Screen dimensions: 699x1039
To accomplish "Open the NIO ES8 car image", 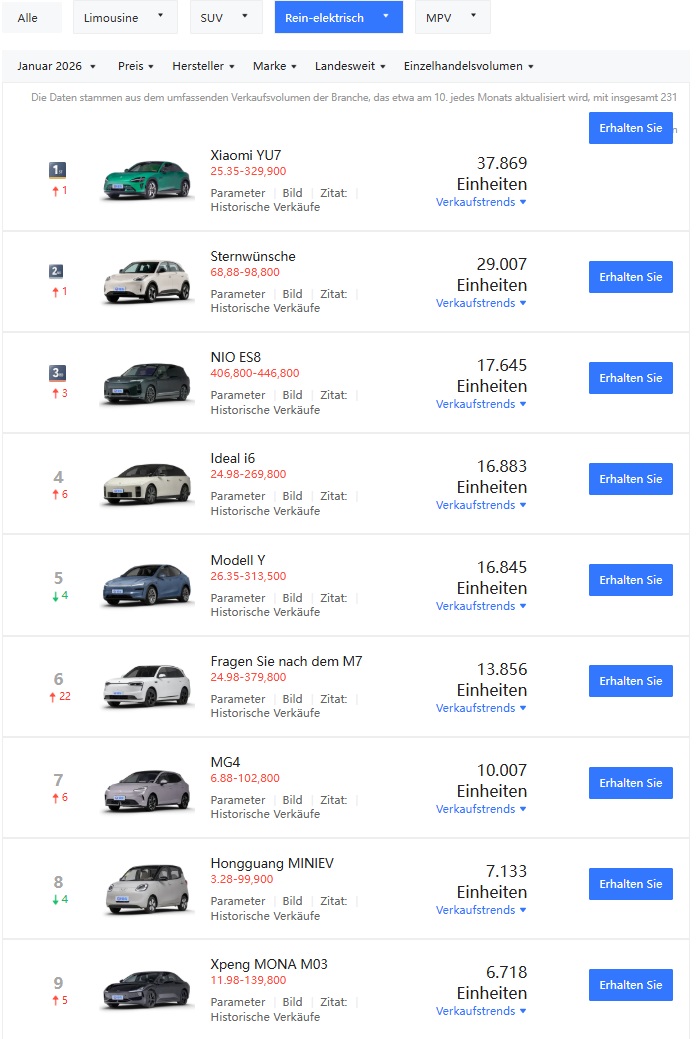I will [147, 384].
